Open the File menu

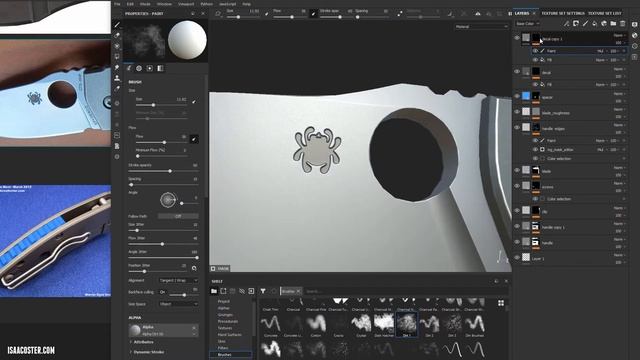click(x=117, y=4)
